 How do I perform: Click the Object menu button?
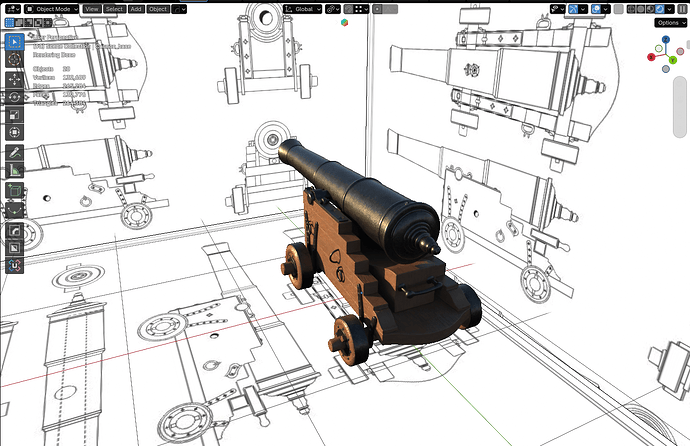(158, 9)
